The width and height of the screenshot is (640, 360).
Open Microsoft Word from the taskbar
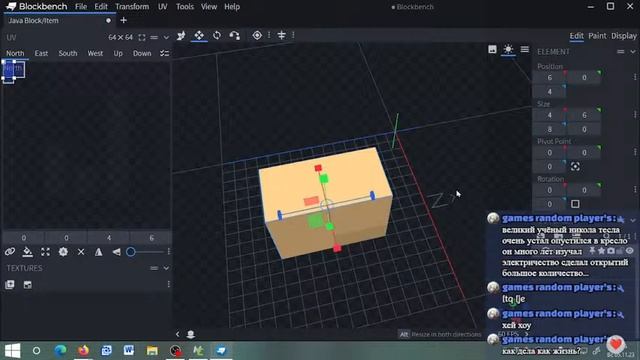pos(129,351)
